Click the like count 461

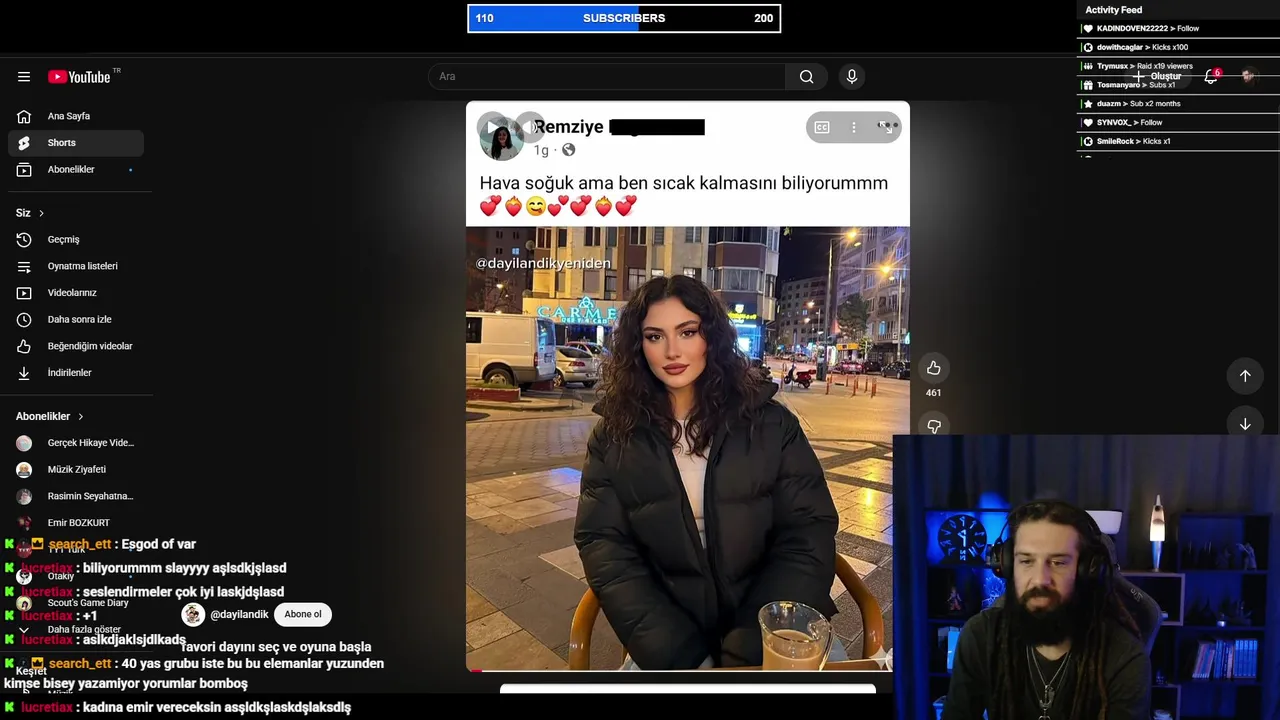(x=933, y=393)
